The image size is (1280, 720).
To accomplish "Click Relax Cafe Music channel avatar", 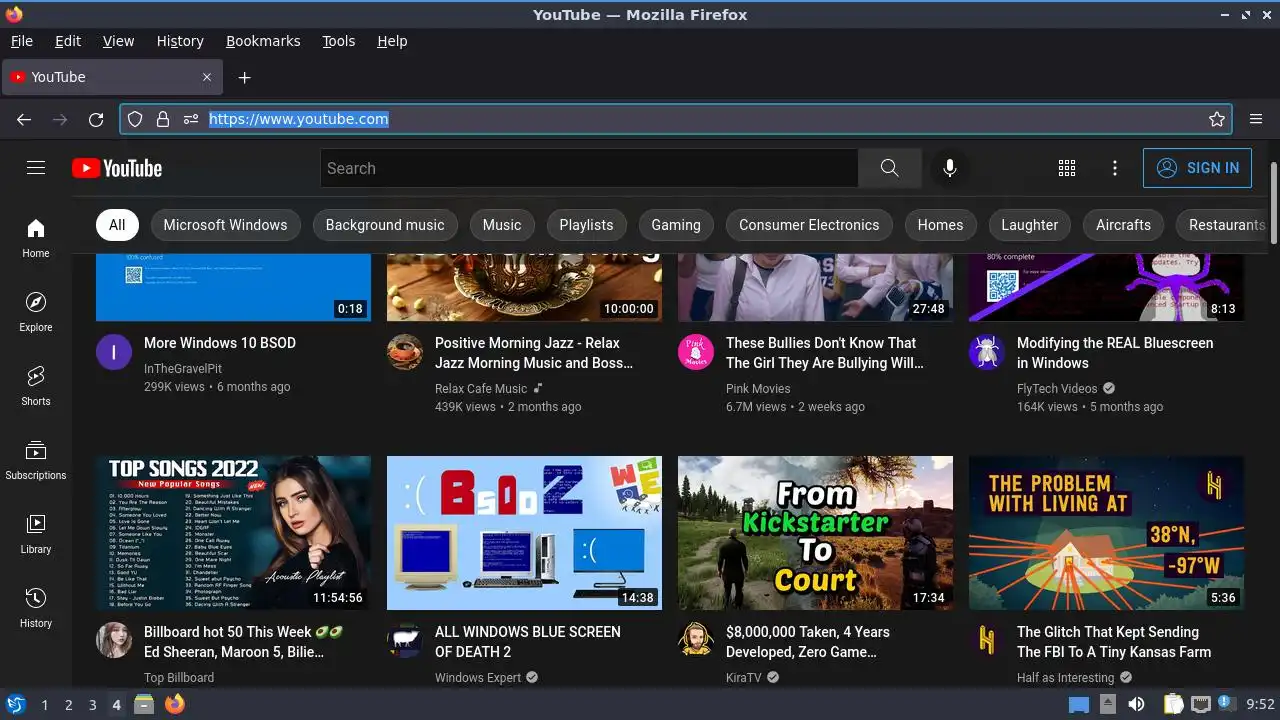I will 405,352.
